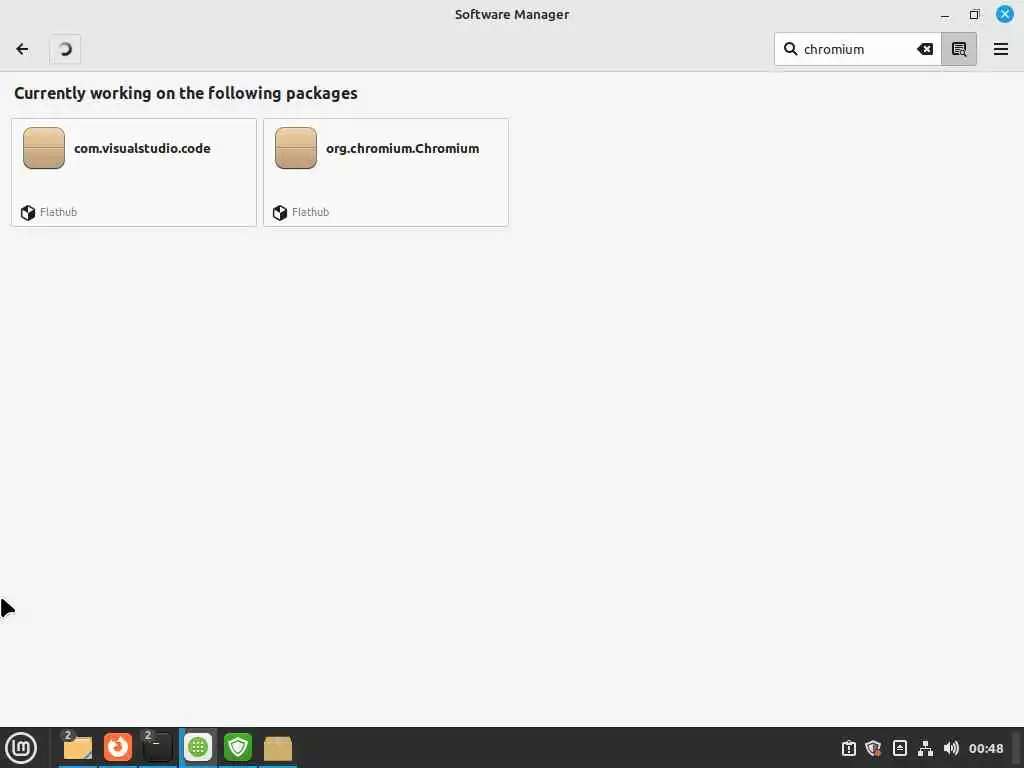The image size is (1024, 768).
Task: Minimize the Software Manager window
Action: click(x=944, y=14)
